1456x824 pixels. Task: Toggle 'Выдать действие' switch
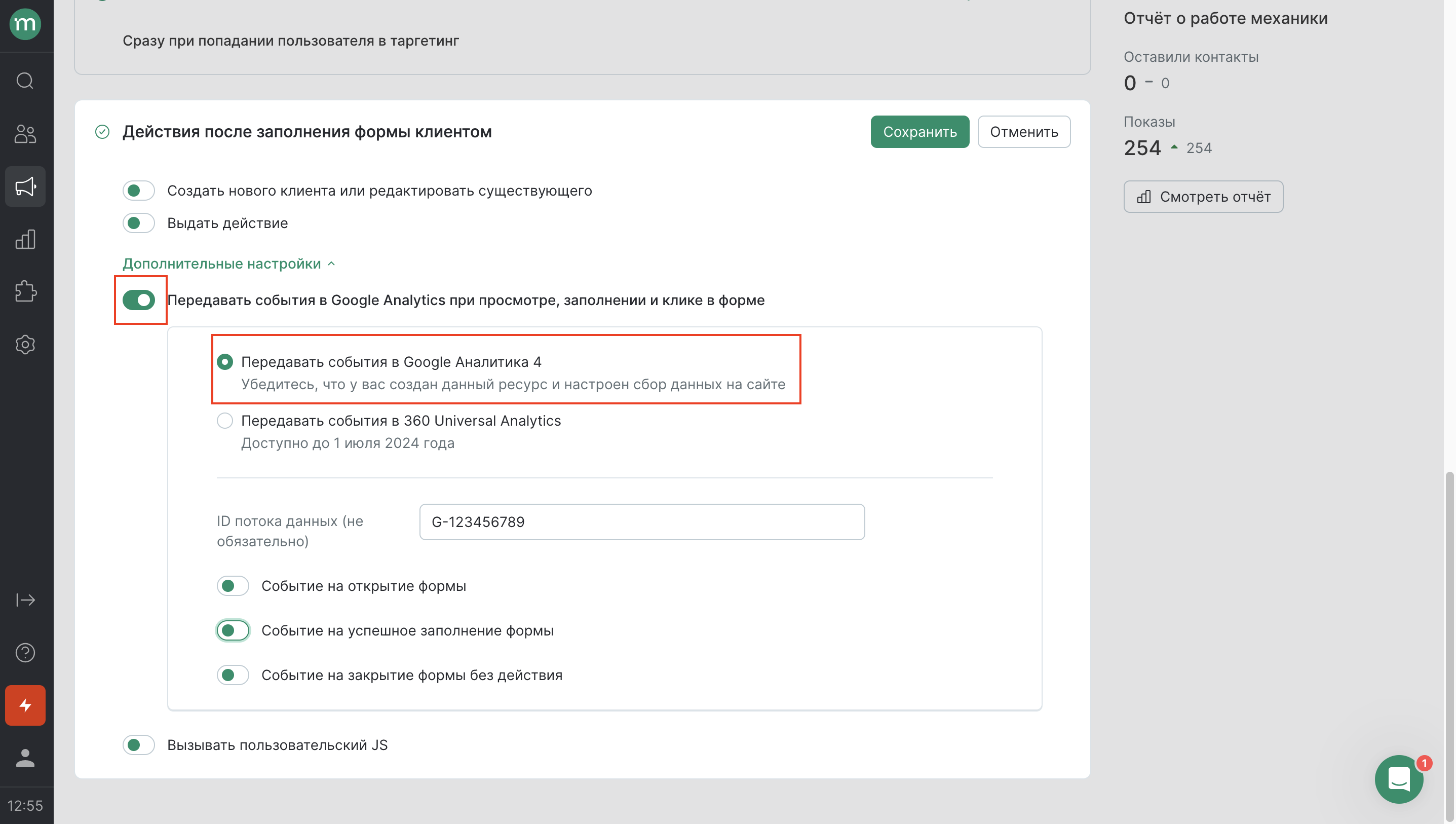coord(139,223)
